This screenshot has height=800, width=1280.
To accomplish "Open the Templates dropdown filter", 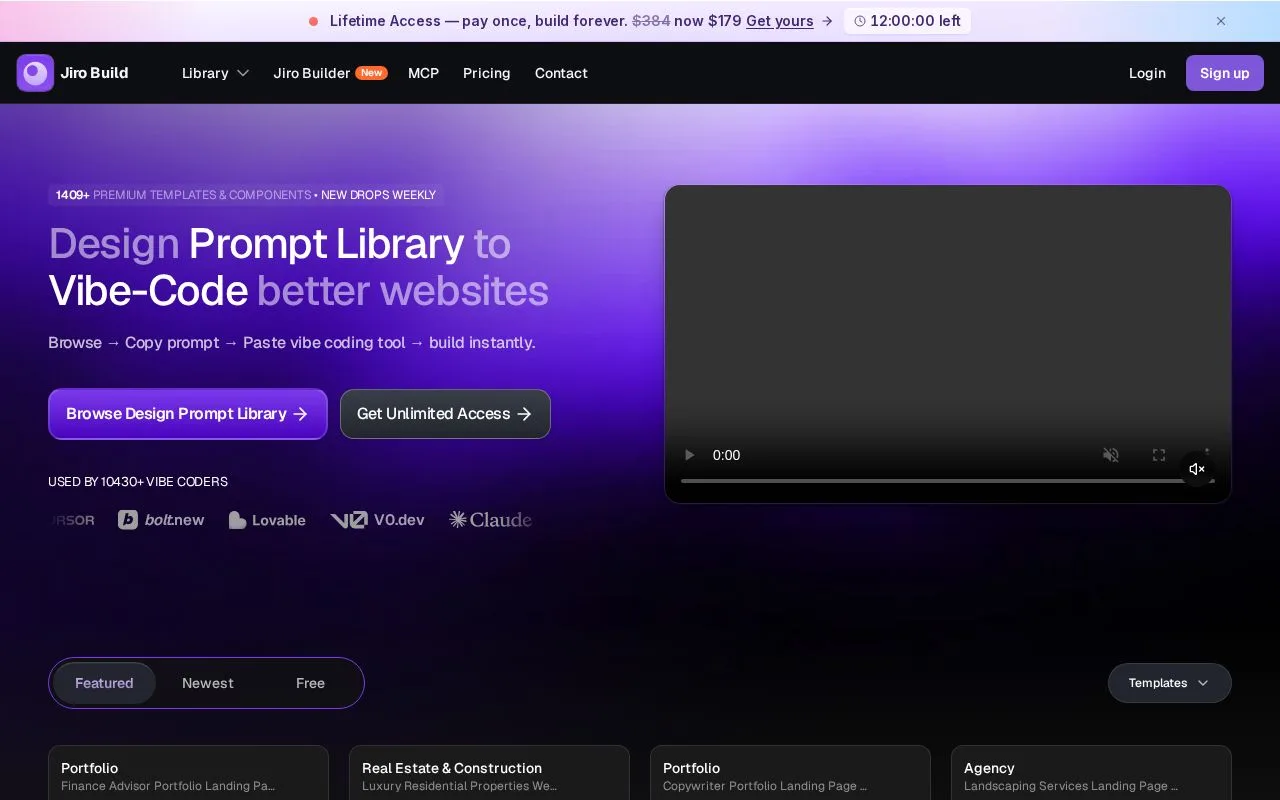I will 1170,683.
